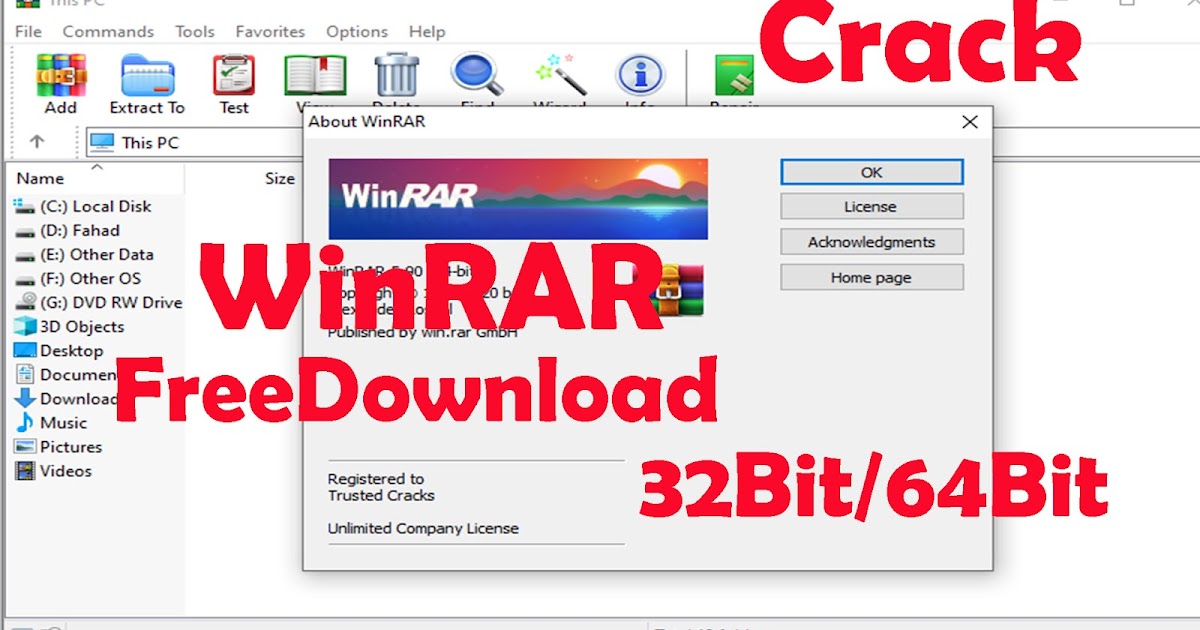This screenshot has height=630, width=1200.
Task: Click the Pictures folder icon
Action: coord(24,446)
